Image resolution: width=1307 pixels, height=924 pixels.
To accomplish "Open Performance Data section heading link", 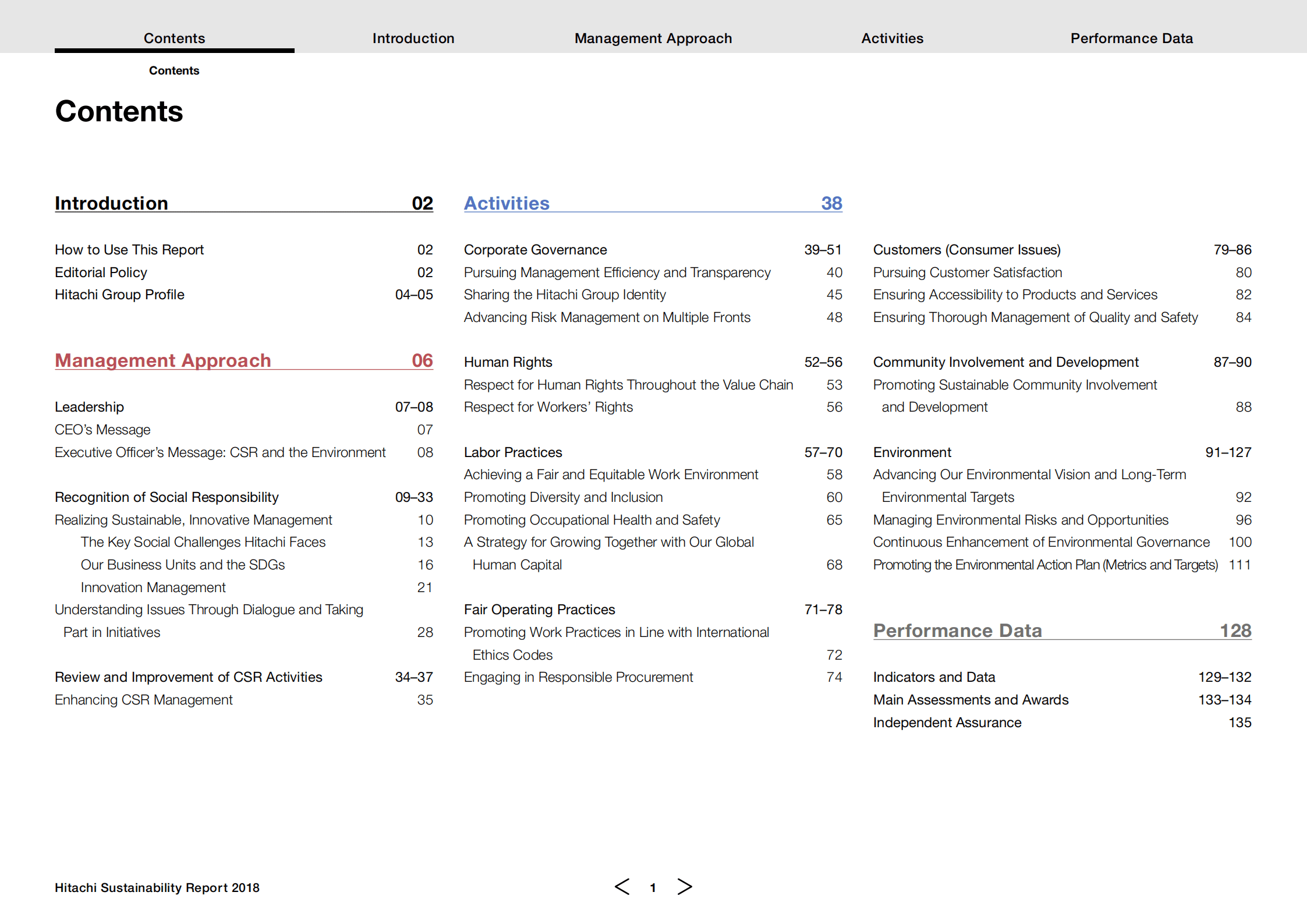I will pyautogui.click(x=957, y=631).
